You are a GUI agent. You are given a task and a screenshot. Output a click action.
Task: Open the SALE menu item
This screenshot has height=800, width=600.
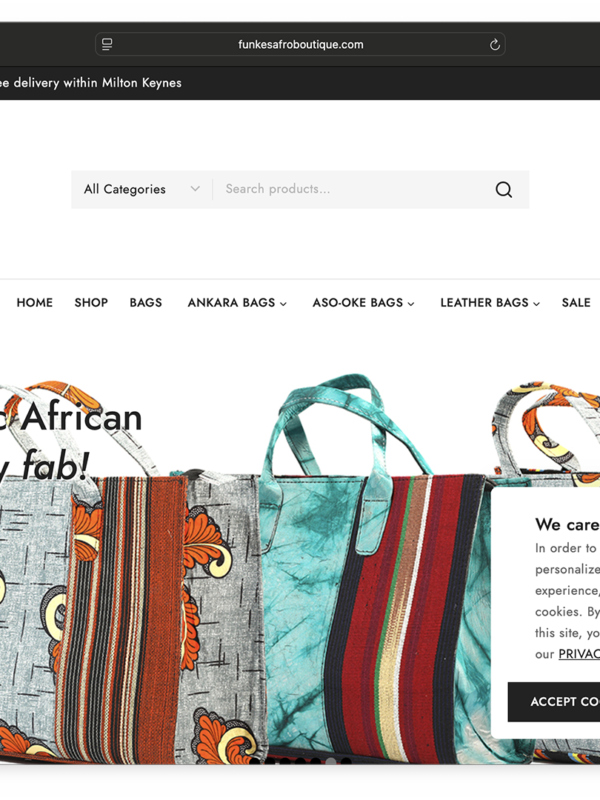coord(576,303)
